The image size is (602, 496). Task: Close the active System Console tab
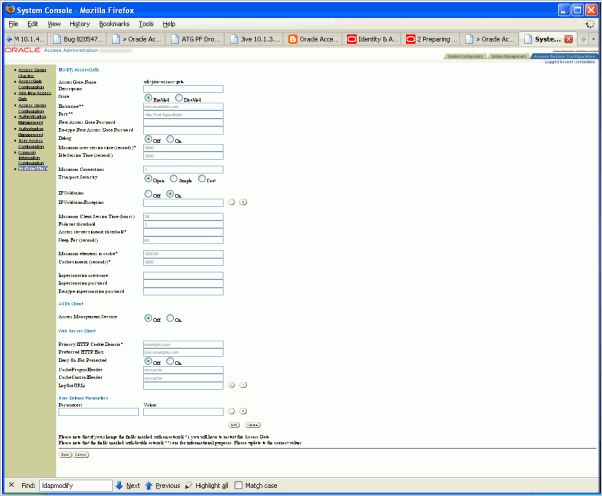tap(569, 39)
